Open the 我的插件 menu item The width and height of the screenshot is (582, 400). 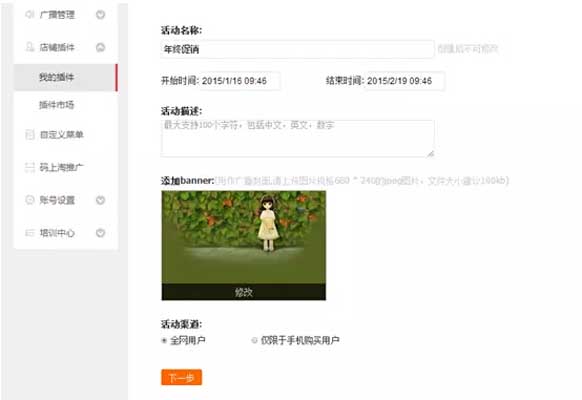coord(66,77)
